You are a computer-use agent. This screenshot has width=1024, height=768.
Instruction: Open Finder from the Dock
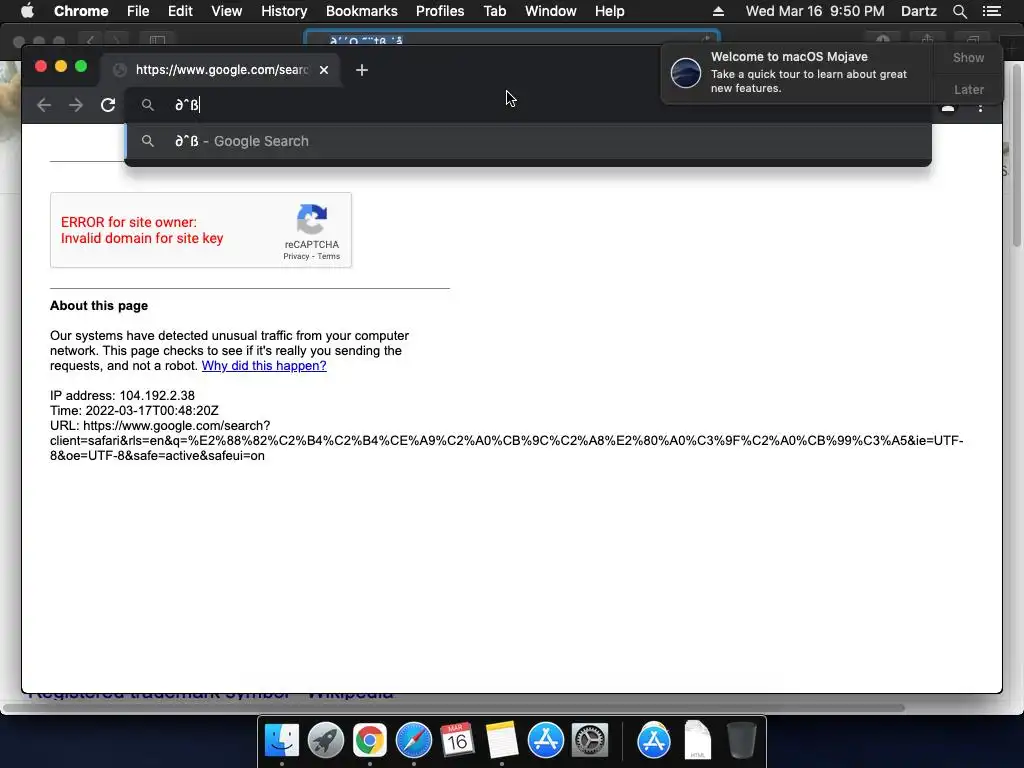pyautogui.click(x=281, y=740)
